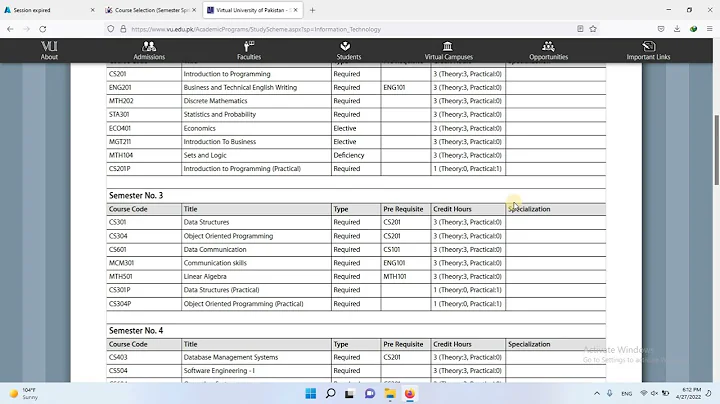This screenshot has width=720, height=404.
Task: Click the Data Structures title
Action: coord(206,222)
